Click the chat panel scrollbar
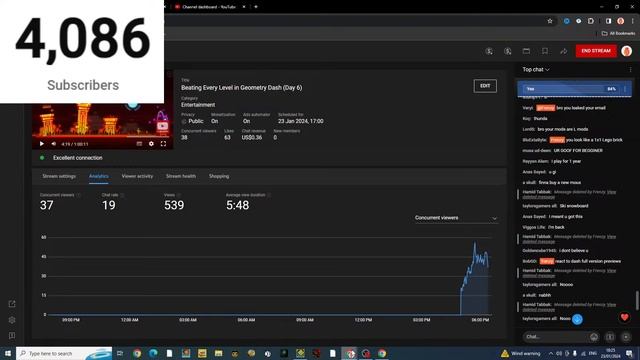640x360 pixels. click(636, 300)
